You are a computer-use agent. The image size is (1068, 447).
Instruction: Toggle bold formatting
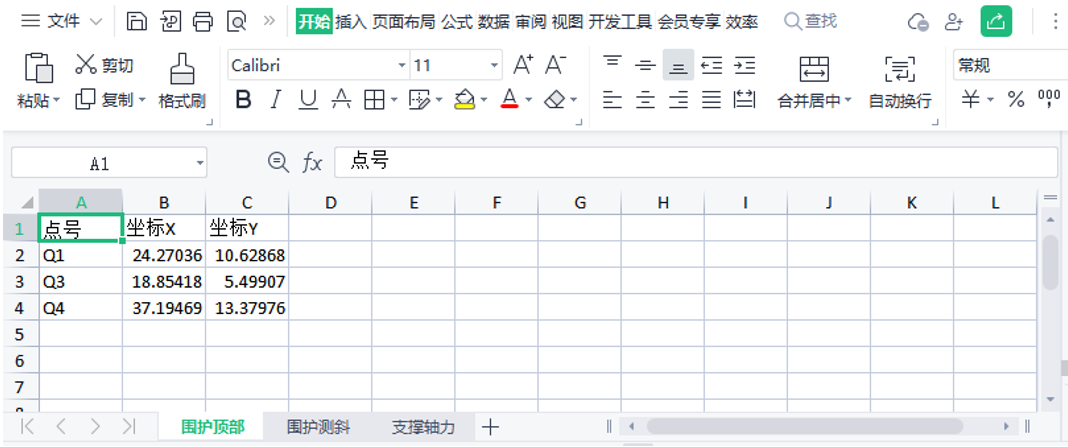(243, 99)
